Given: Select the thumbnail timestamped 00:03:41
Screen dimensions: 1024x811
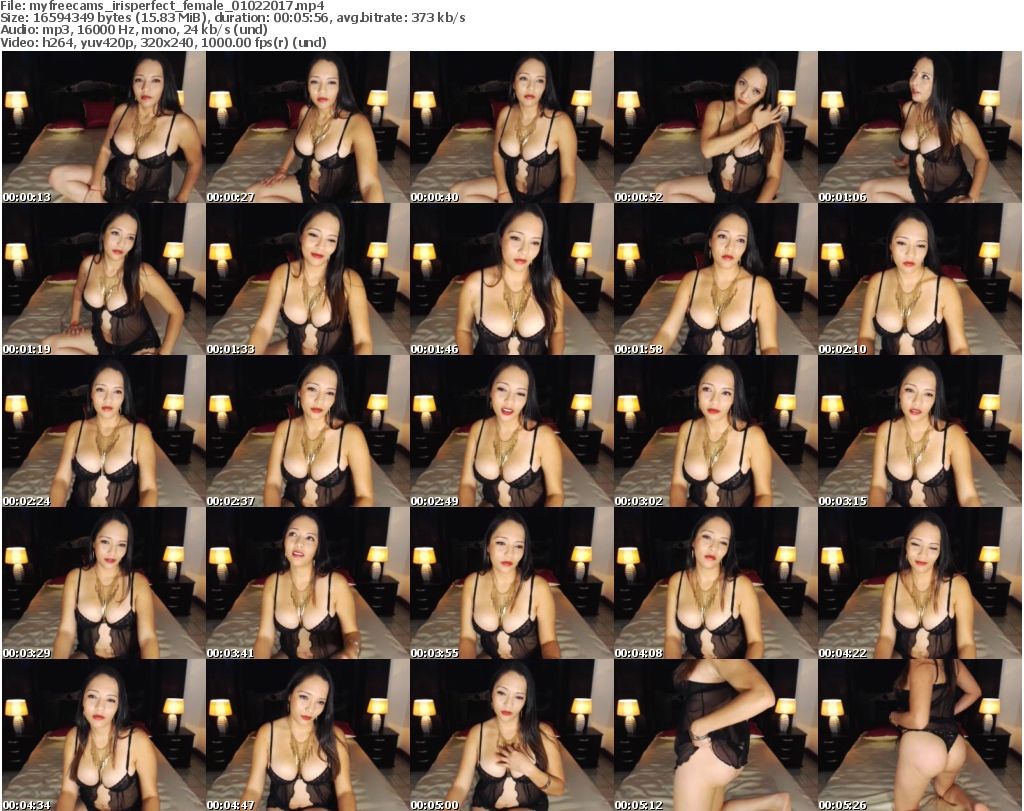Looking at the screenshot, I should pyautogui.click(x=308, y=583).
